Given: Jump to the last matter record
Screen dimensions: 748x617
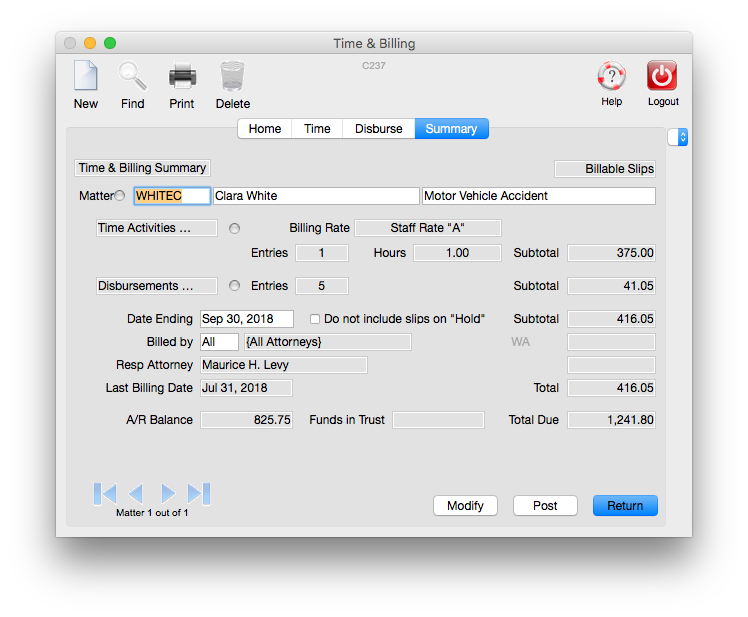Looking at the screenshot, I should coord(199,493).
